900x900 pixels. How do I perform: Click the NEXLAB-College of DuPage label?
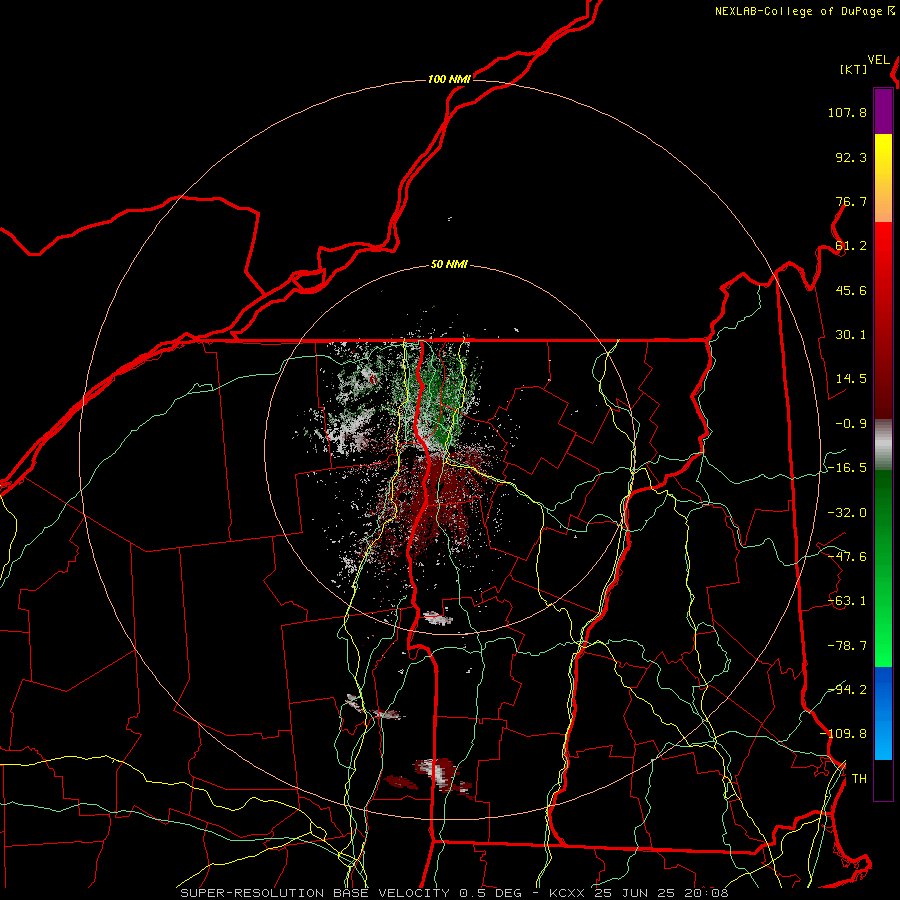(798, 11)
